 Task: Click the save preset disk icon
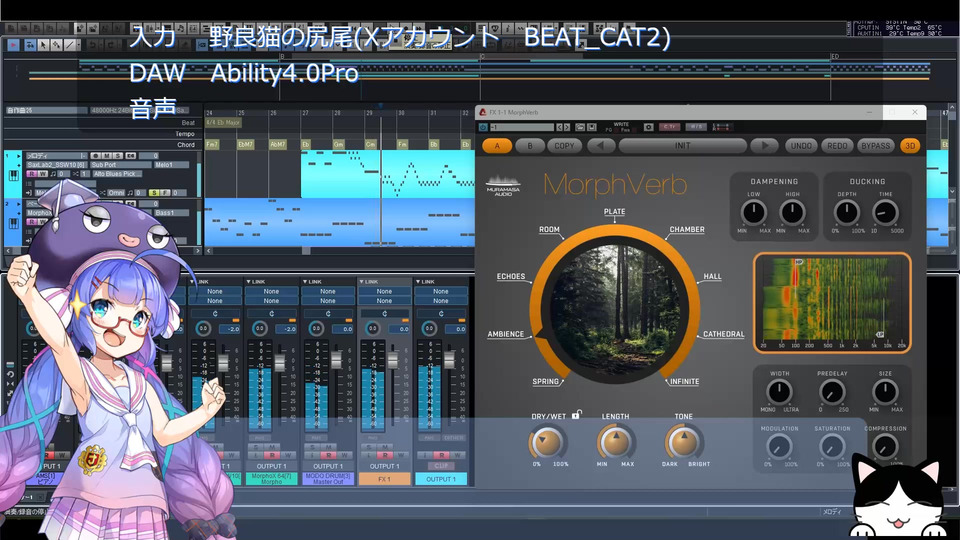(x=591, y=127)
